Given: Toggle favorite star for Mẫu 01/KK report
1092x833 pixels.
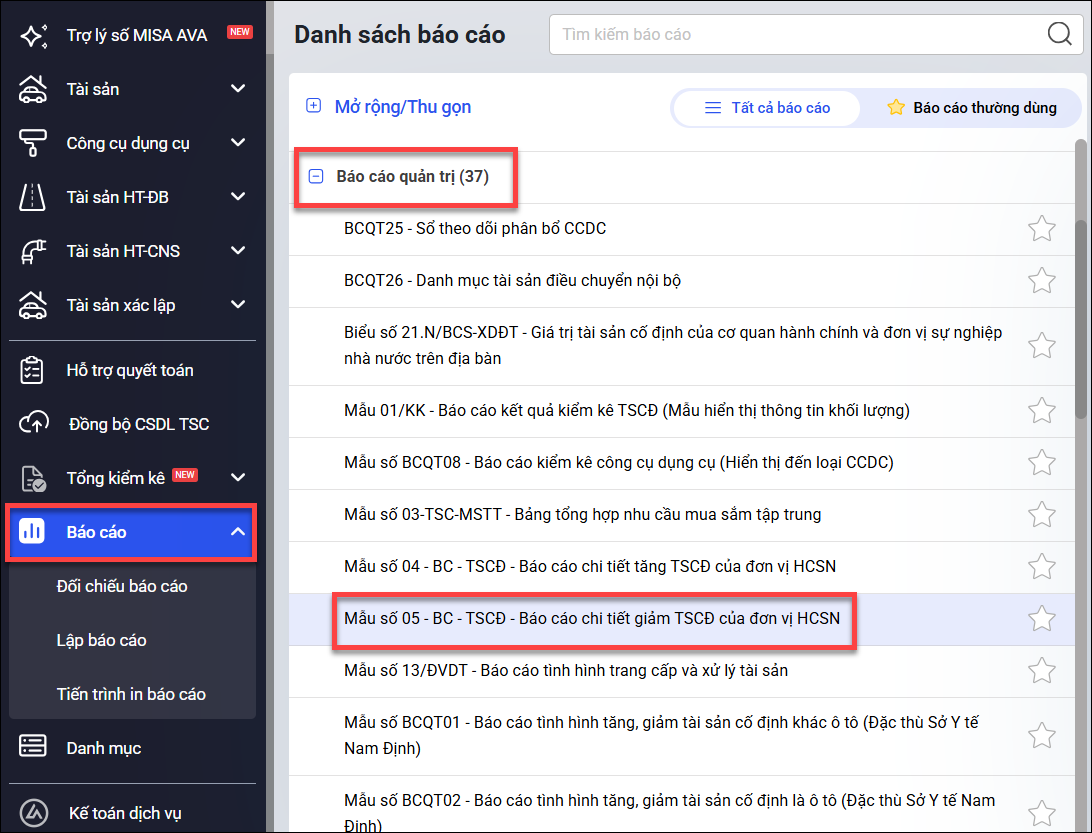Looking at the screenshot, I should [x=1042, y=411].
